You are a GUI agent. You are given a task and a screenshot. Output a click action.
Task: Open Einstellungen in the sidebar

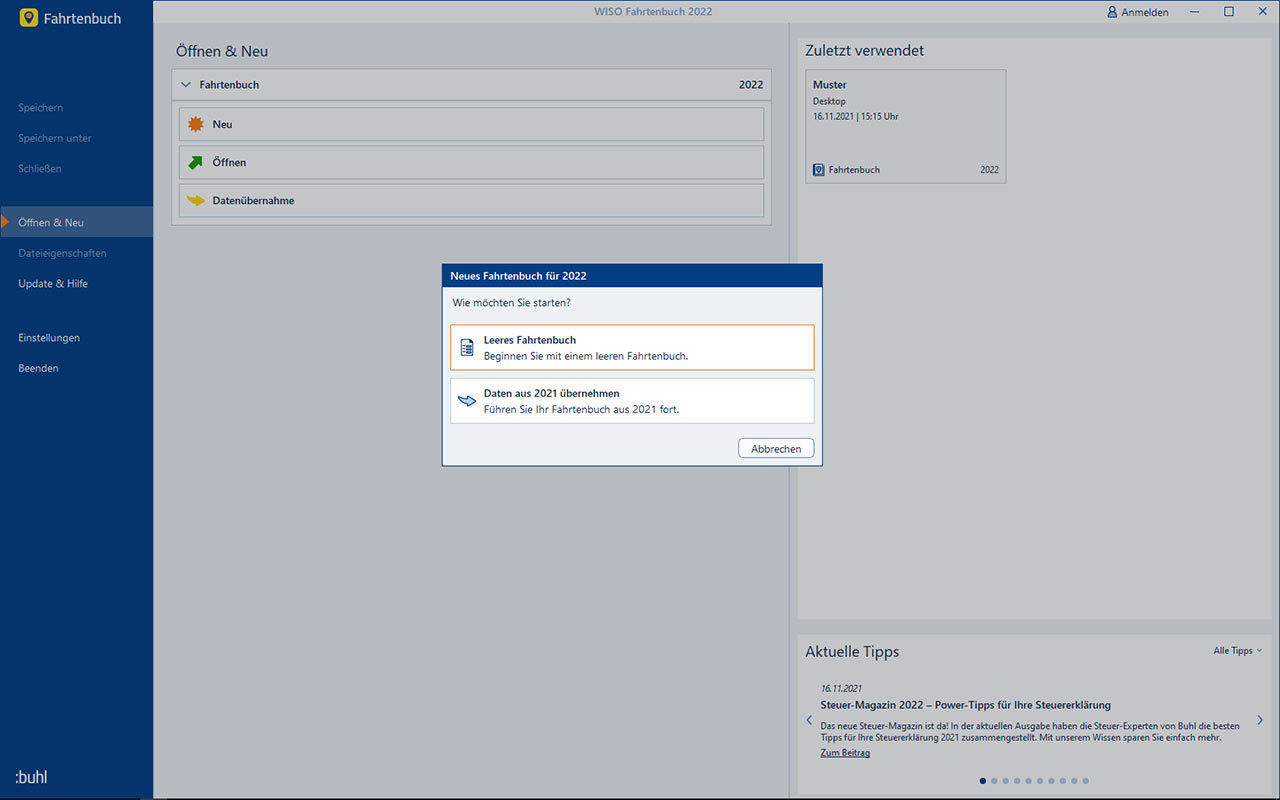click(x=49, y=338)
